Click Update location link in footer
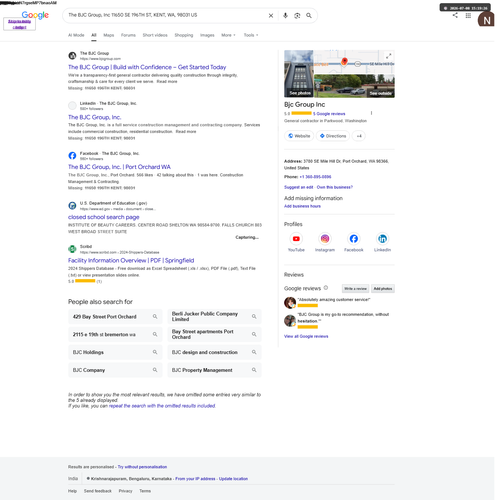Image resolution: width=500 pixels, height=500 pixels. click(x=233, y=479)
